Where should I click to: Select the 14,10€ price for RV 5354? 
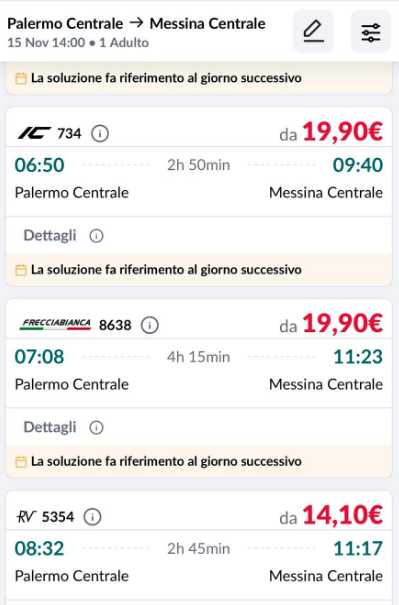(x=342, y=515)
